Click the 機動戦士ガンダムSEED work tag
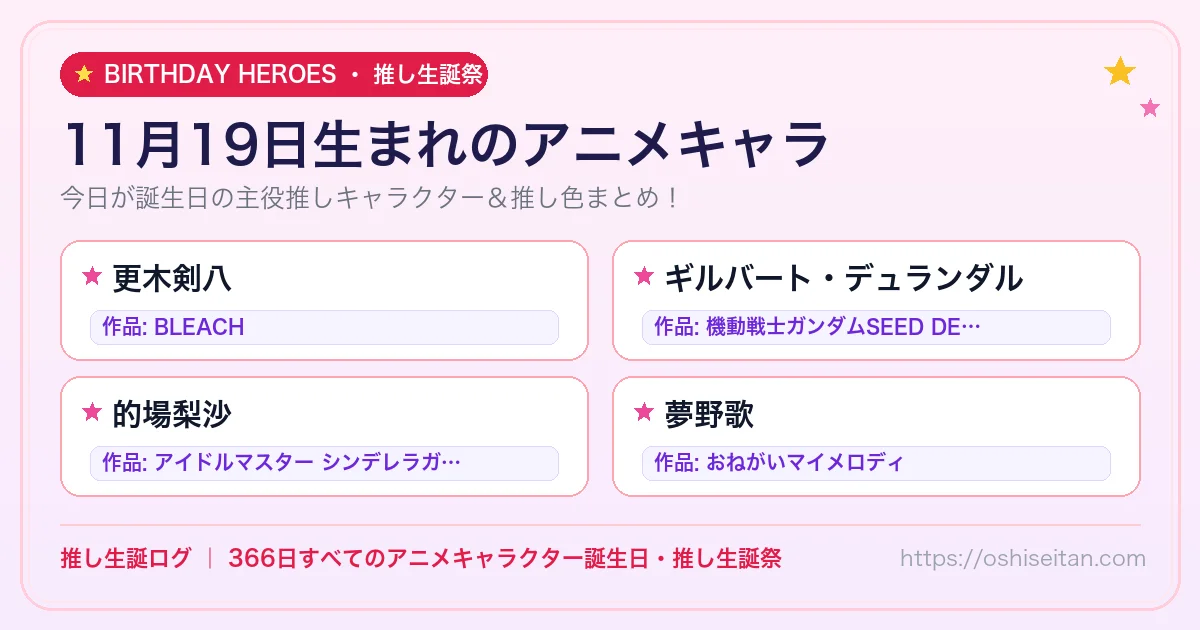Screen dimensions: 1200x630 876,327
